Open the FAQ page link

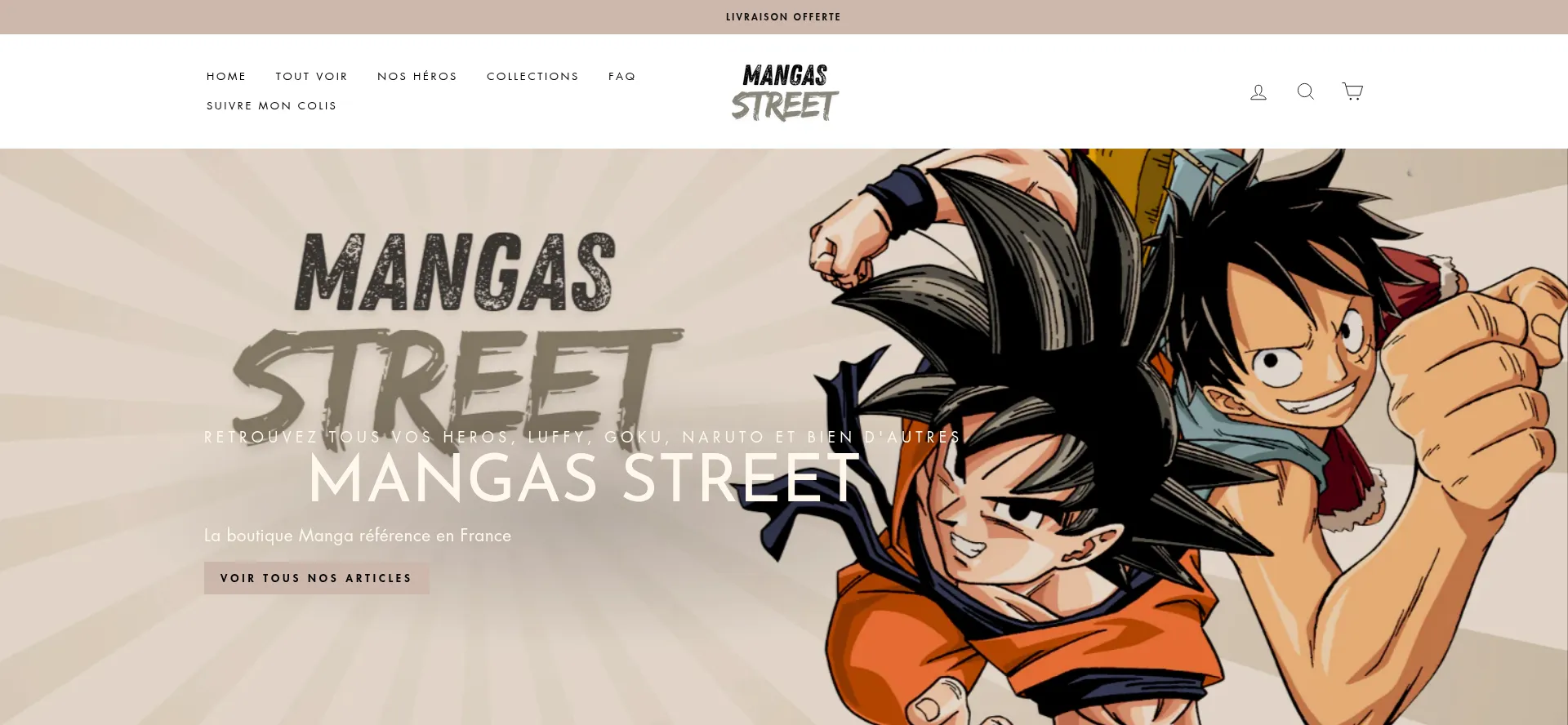(621, 76)
